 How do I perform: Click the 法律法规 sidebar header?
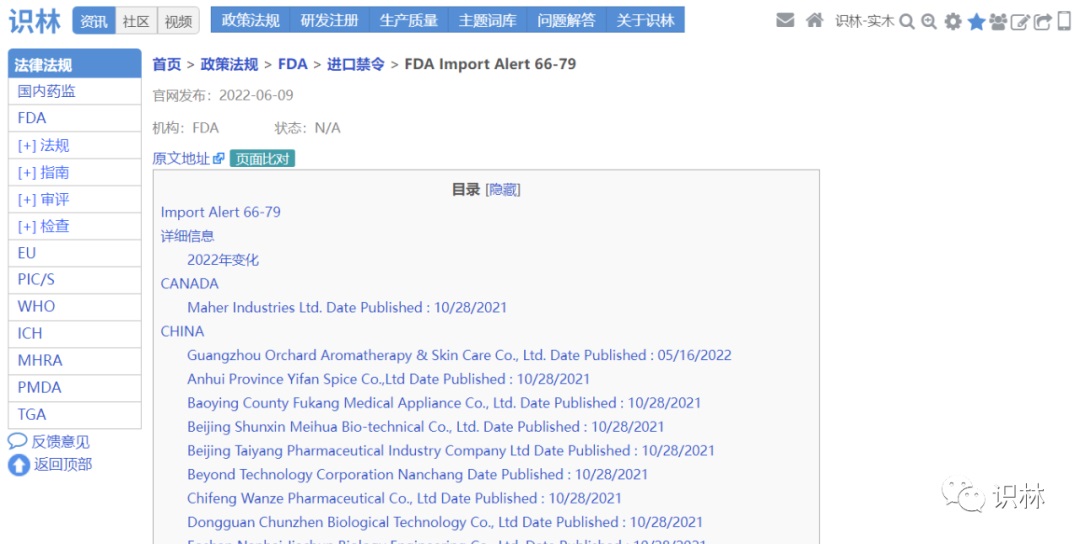point(74,64)
